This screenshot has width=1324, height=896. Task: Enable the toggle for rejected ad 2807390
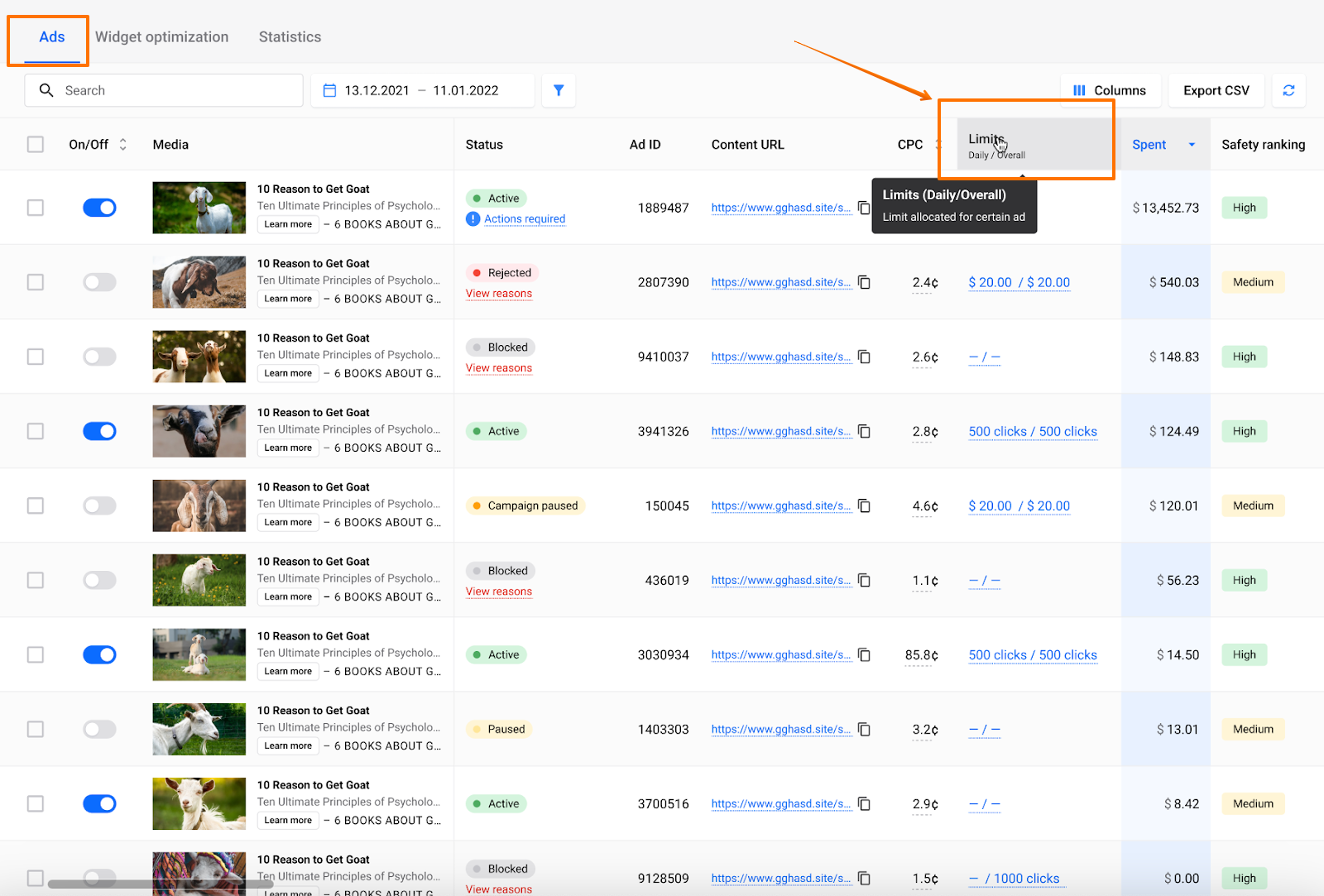coord(99,282)
